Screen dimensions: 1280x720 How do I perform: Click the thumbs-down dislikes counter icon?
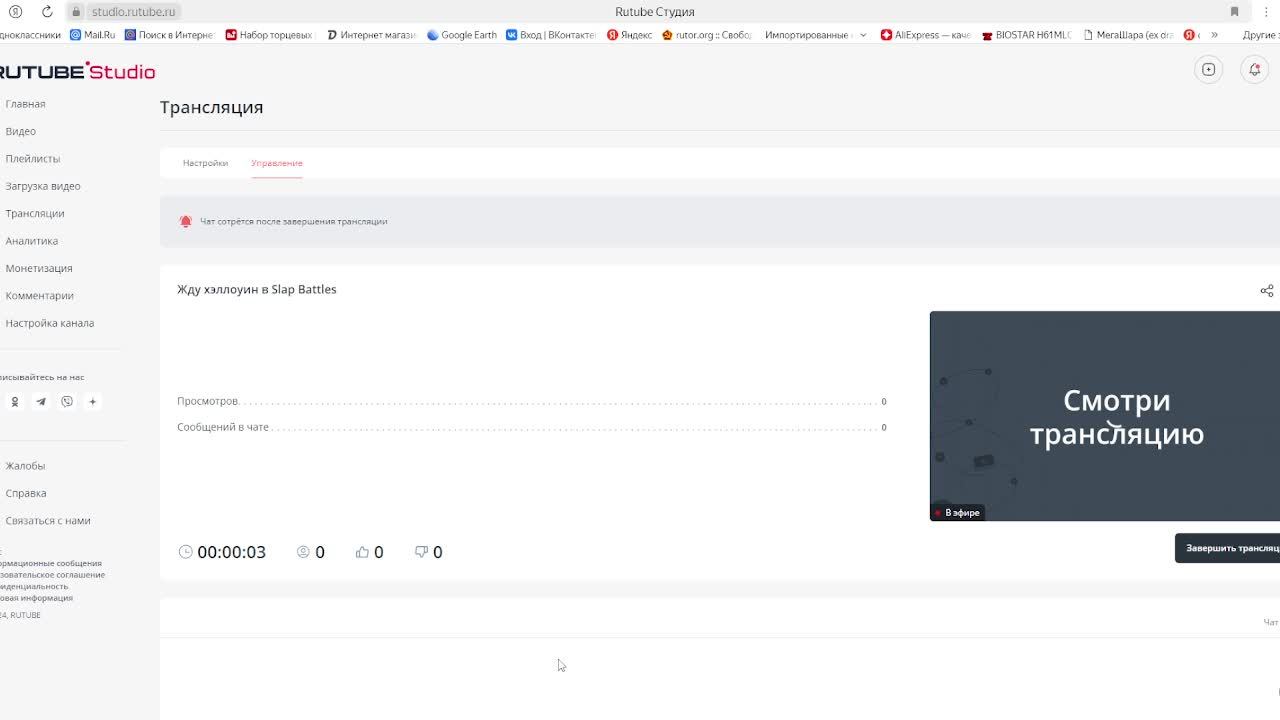(421, 552)
